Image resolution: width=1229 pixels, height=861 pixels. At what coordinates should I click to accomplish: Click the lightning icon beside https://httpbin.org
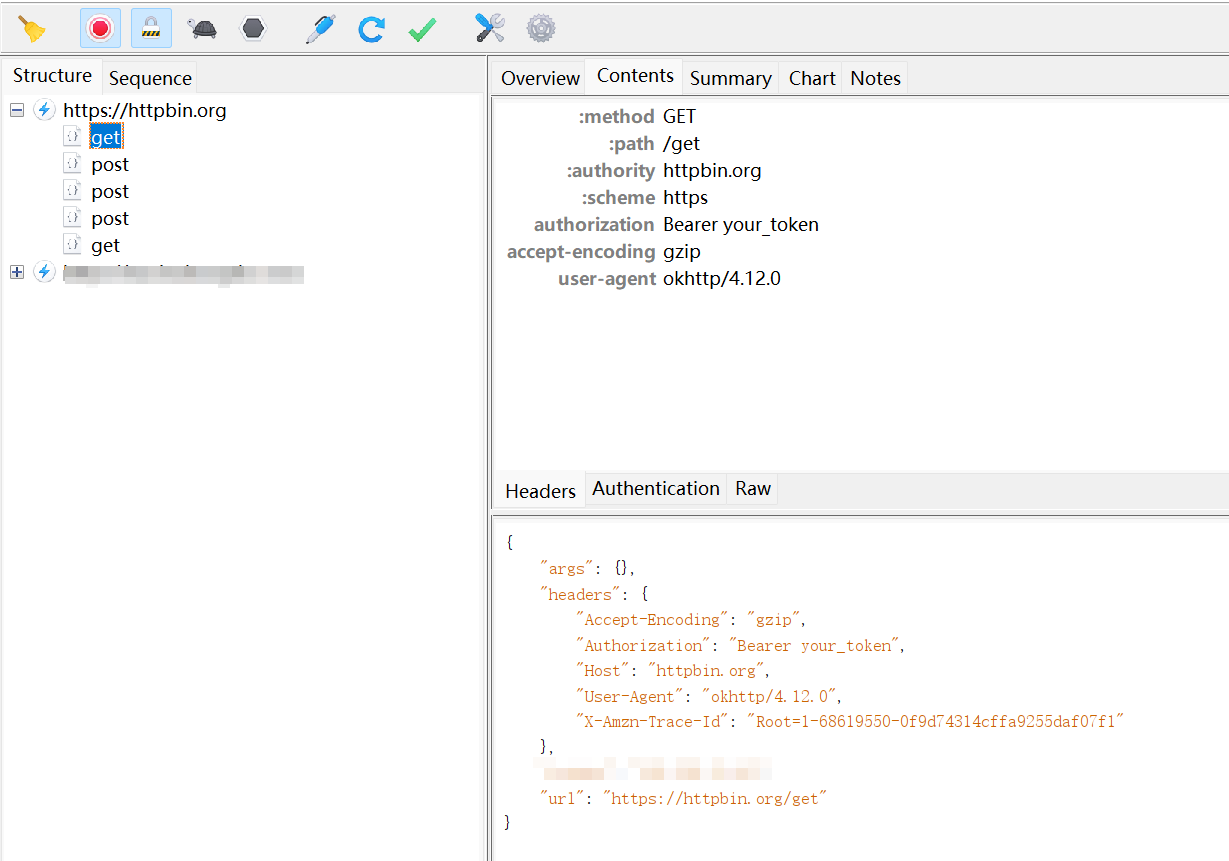tap(44, 110)
